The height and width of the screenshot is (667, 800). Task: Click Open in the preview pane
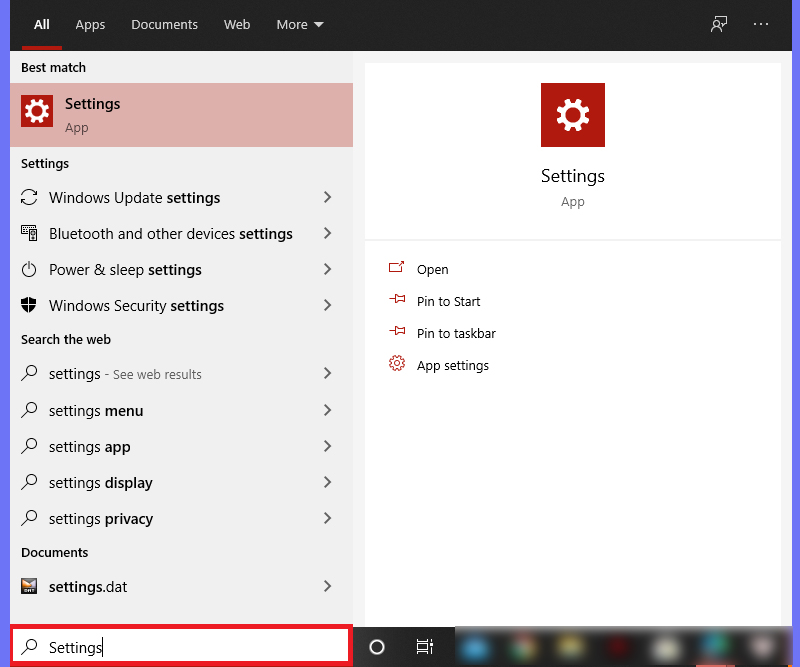pos(433,269)
